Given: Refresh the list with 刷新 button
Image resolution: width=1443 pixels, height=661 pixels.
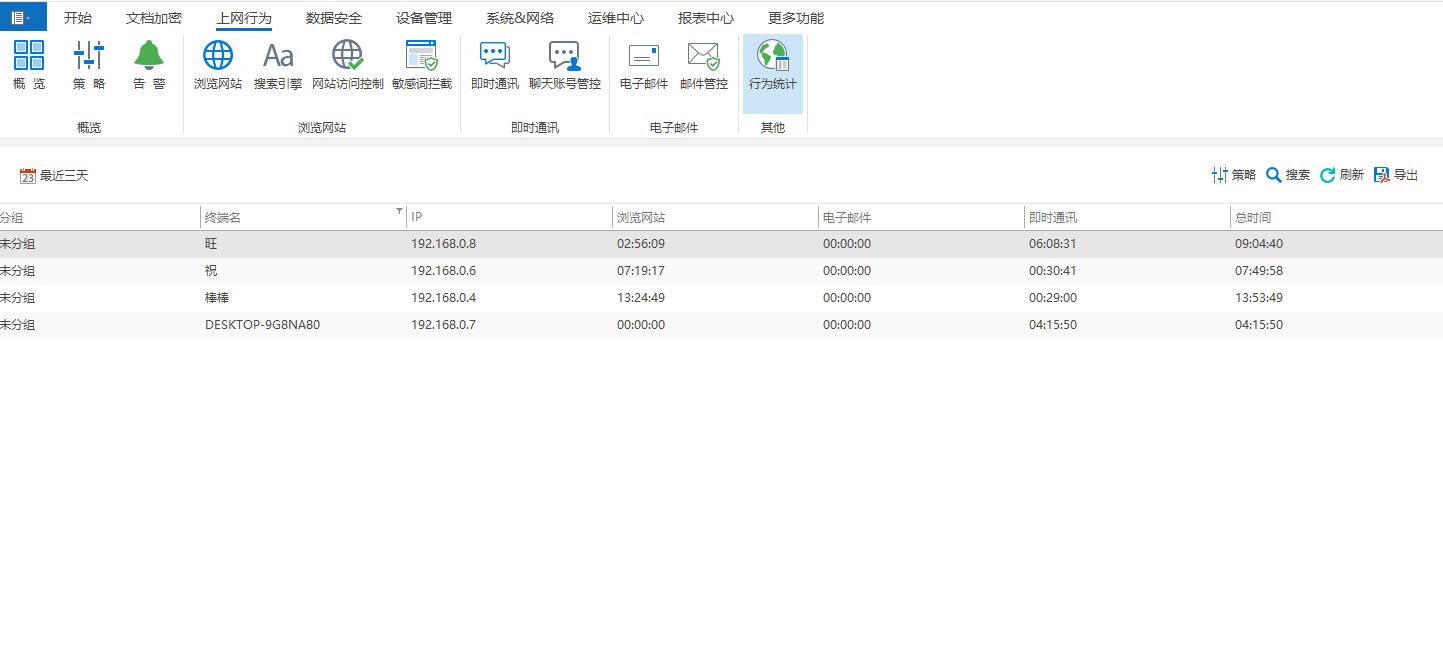Looking at the screenshot, I should (1342, 175).
